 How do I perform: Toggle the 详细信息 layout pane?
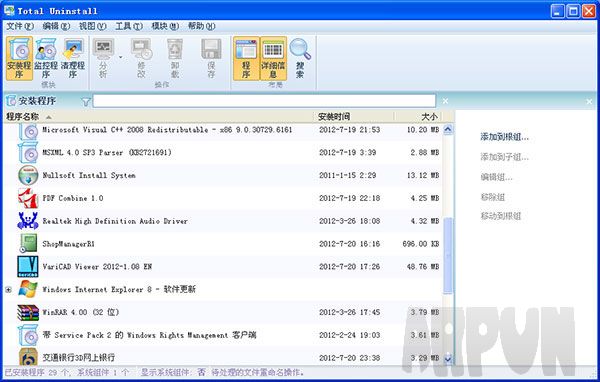[273, 58]
